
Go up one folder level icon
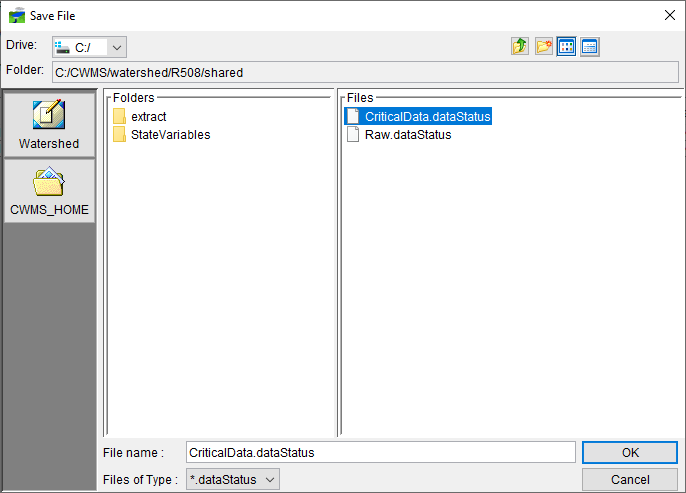point(520,46)
